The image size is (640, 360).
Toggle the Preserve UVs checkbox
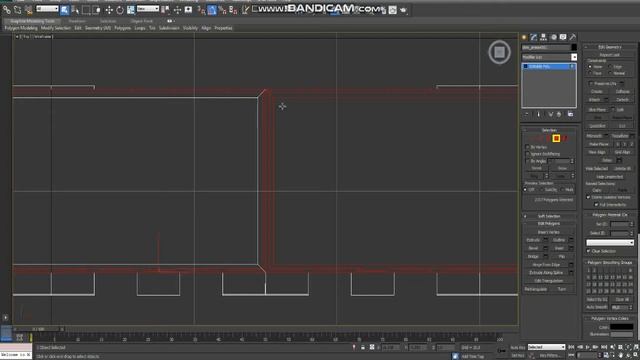[591, 83]
